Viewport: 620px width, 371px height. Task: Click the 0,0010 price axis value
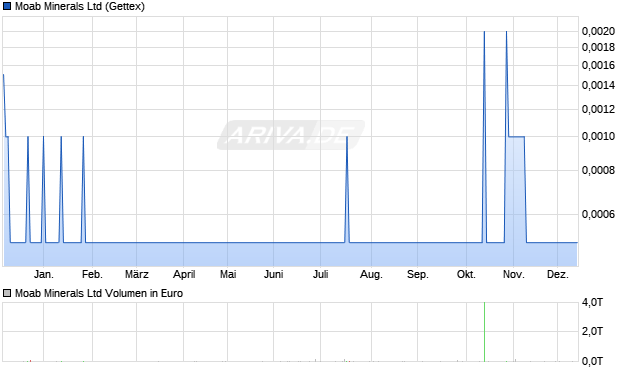(x=598, y=136)
